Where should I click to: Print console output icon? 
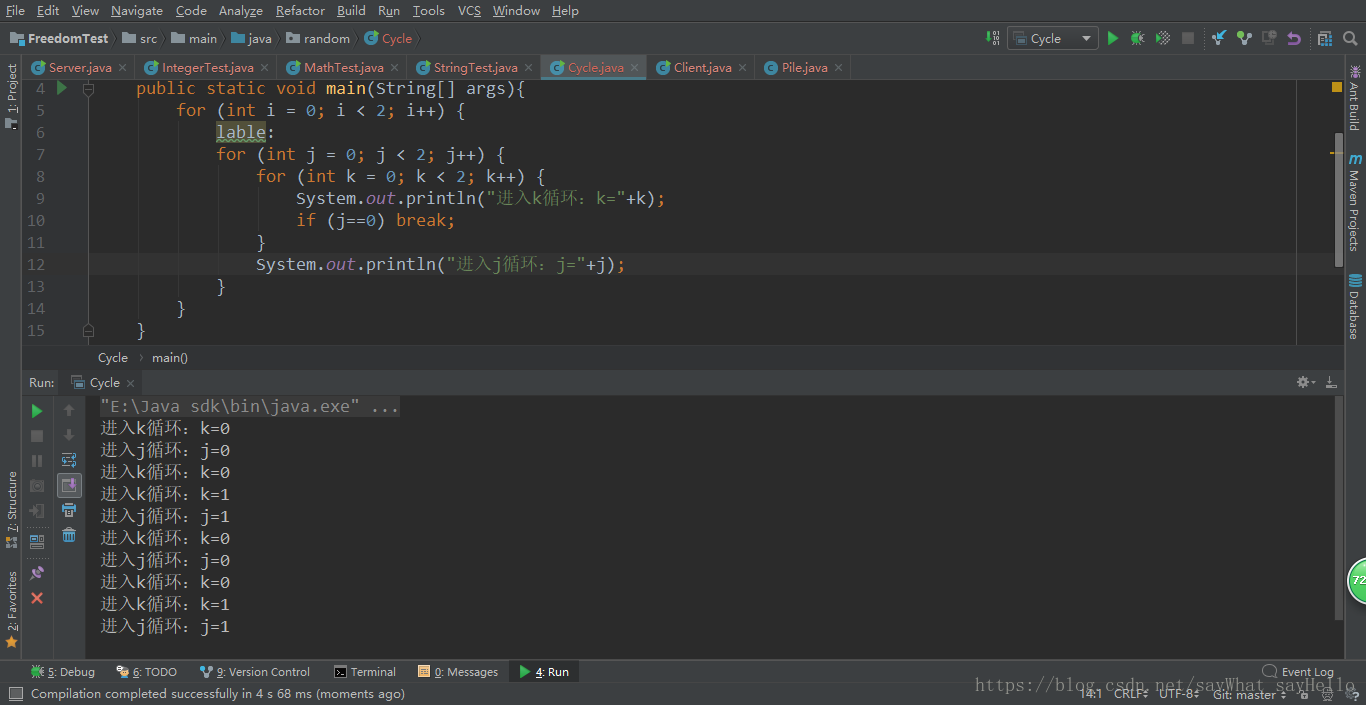69,510
